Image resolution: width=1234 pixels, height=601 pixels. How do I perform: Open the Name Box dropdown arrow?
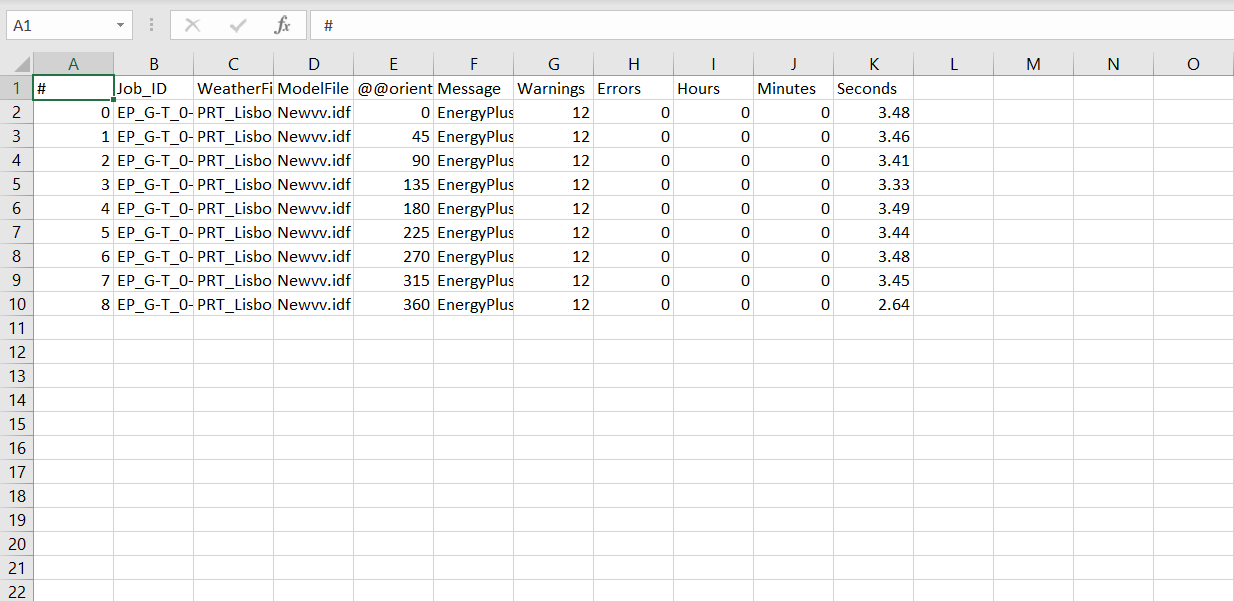[x=121, y=25]
